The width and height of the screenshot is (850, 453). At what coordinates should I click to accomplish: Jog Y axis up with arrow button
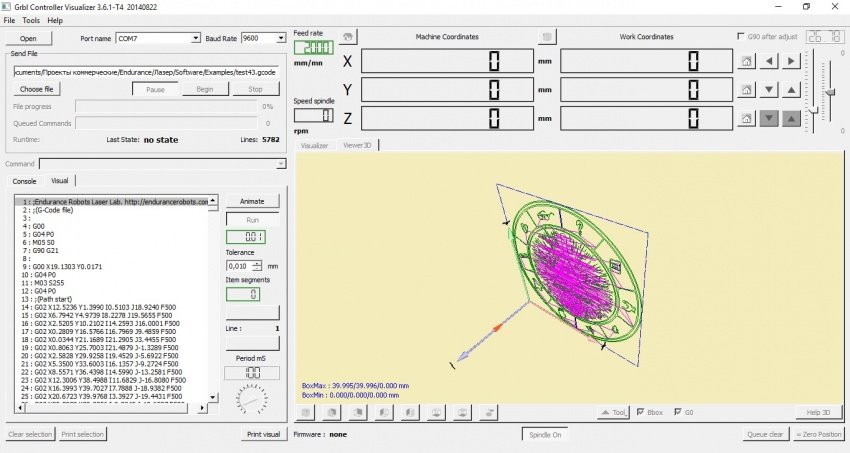[791, 90]
